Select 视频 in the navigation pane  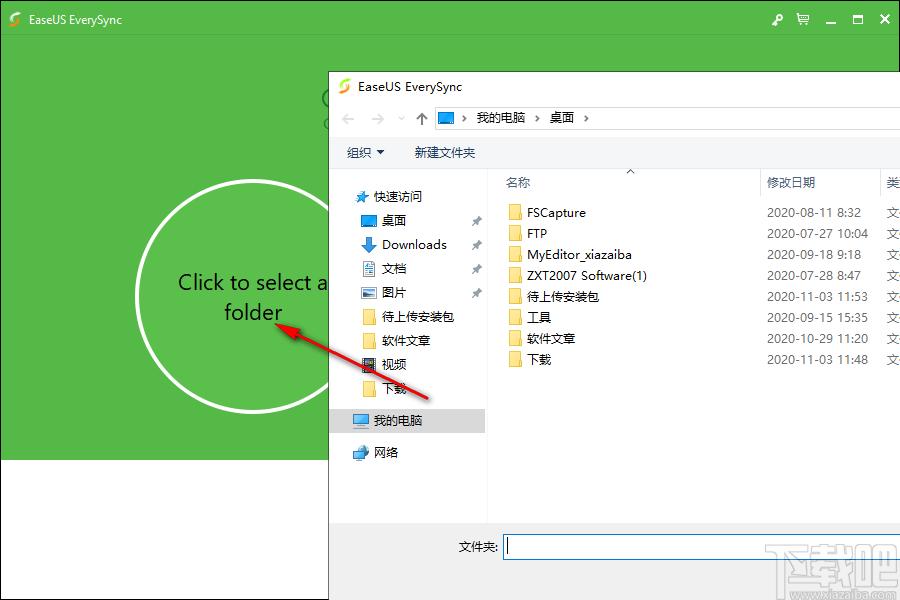click(x=394, y=365)
